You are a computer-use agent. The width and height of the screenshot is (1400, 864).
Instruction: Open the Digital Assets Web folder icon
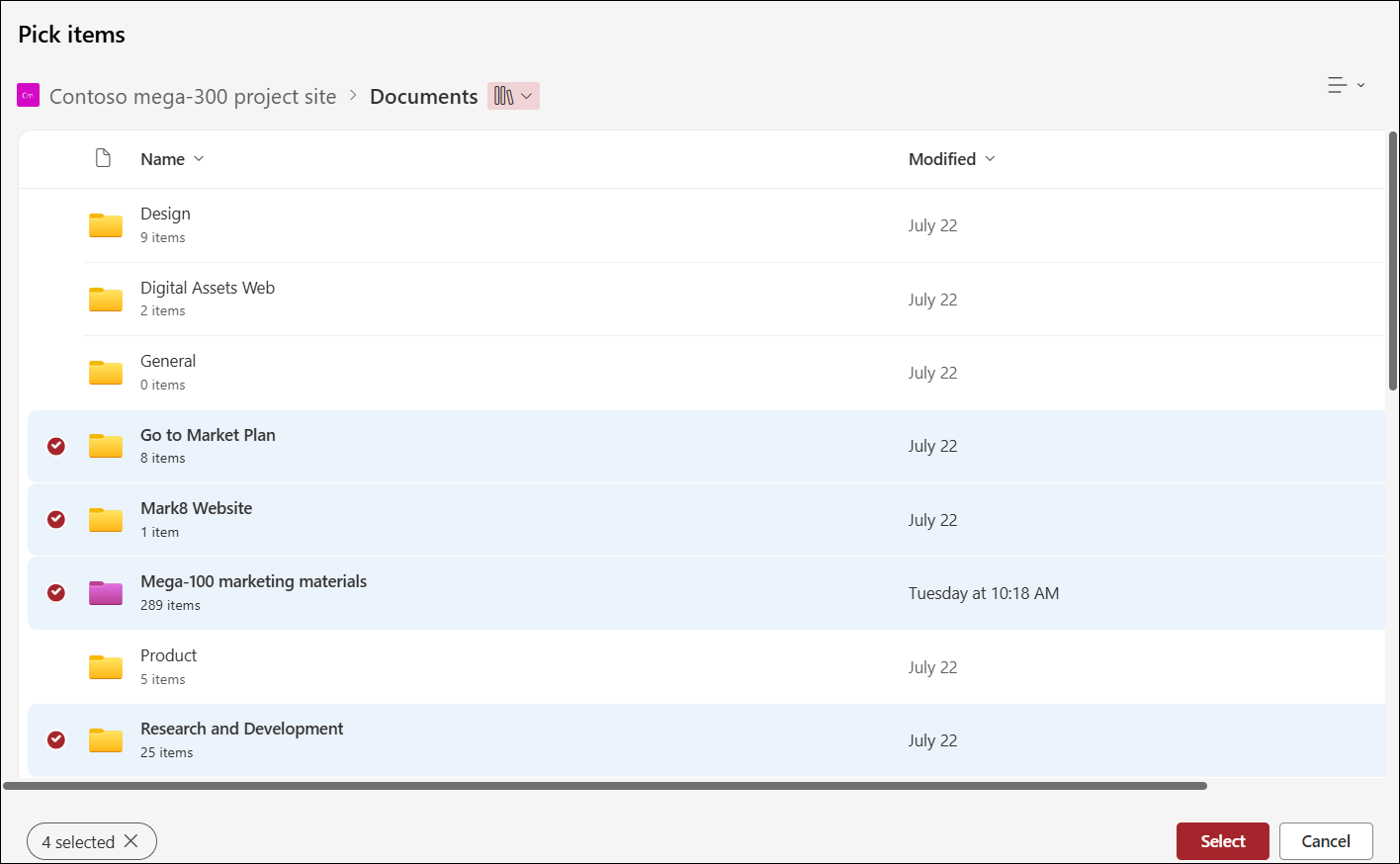click(x=105, y=299)
